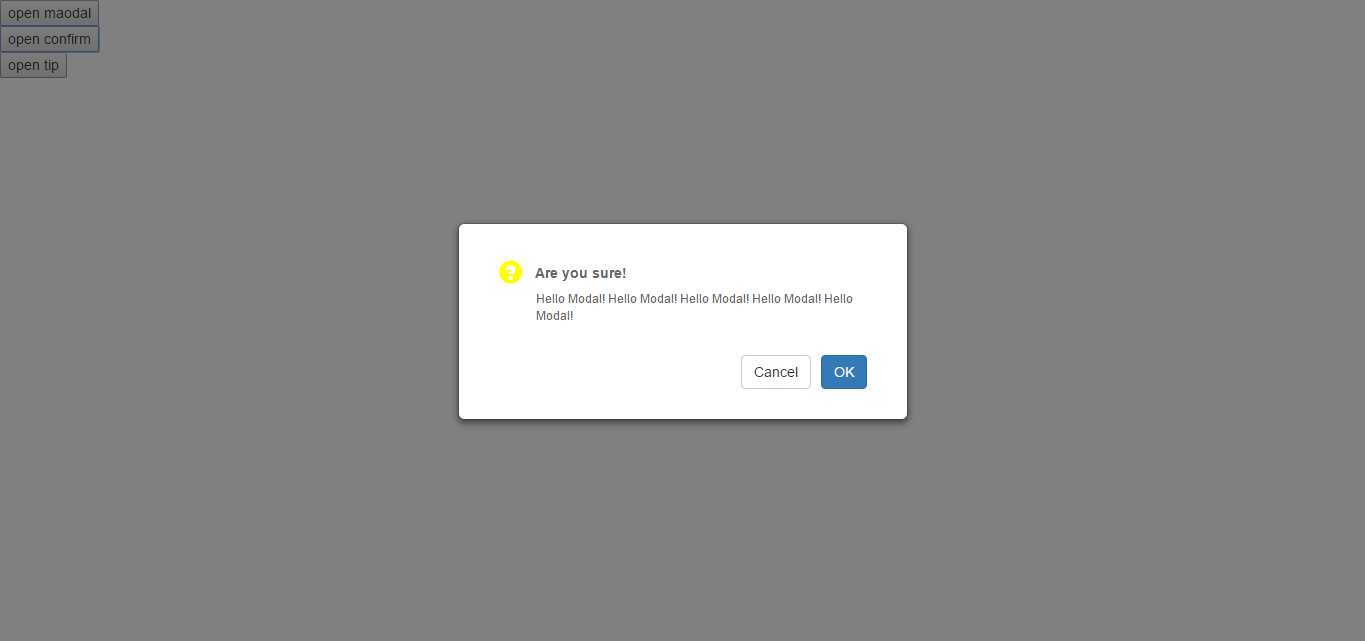Image resolution: width=1365 pixels, height=641 pixels.
Task: Confirm the dialog with OK
Action: 844,372
